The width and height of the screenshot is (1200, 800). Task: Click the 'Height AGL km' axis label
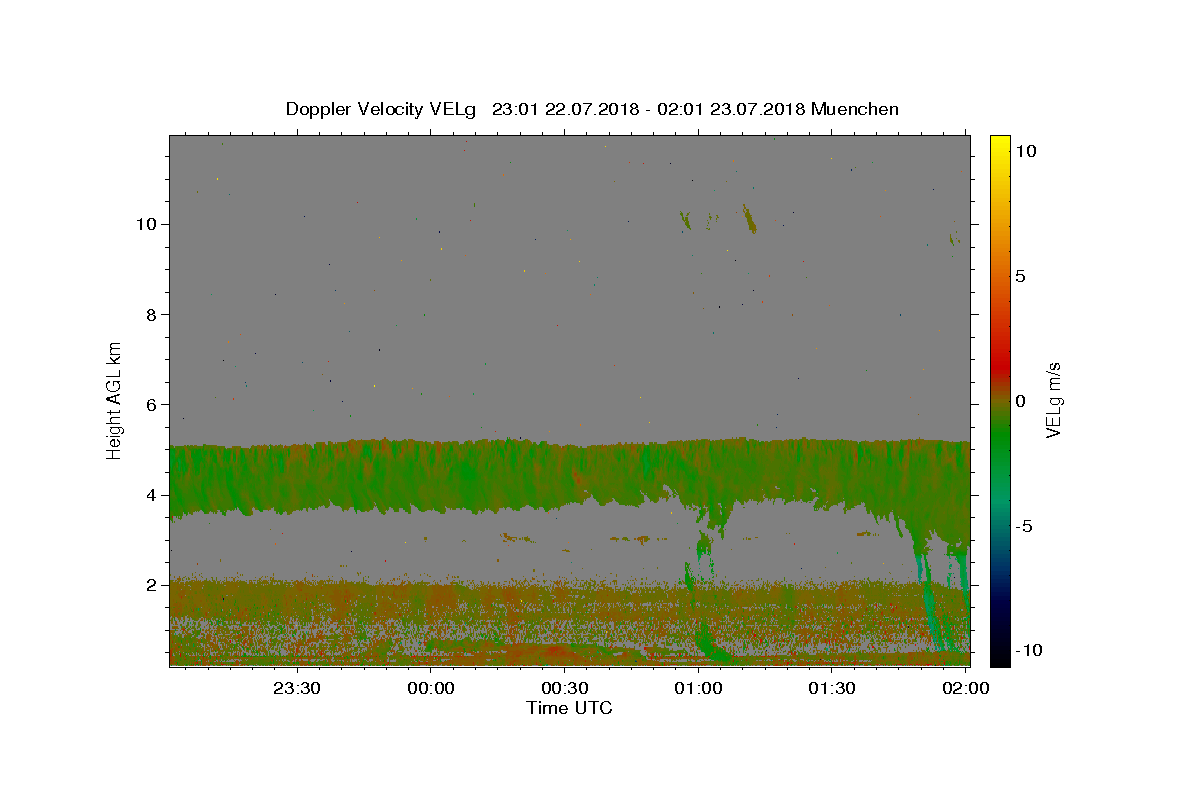pyautogui.click(x=115, y=400)
